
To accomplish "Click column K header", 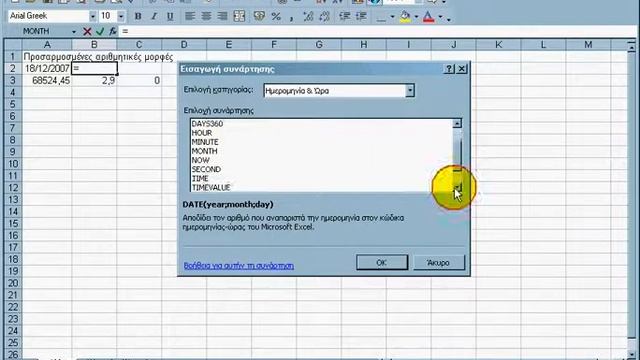I will [x=499, y=45].
